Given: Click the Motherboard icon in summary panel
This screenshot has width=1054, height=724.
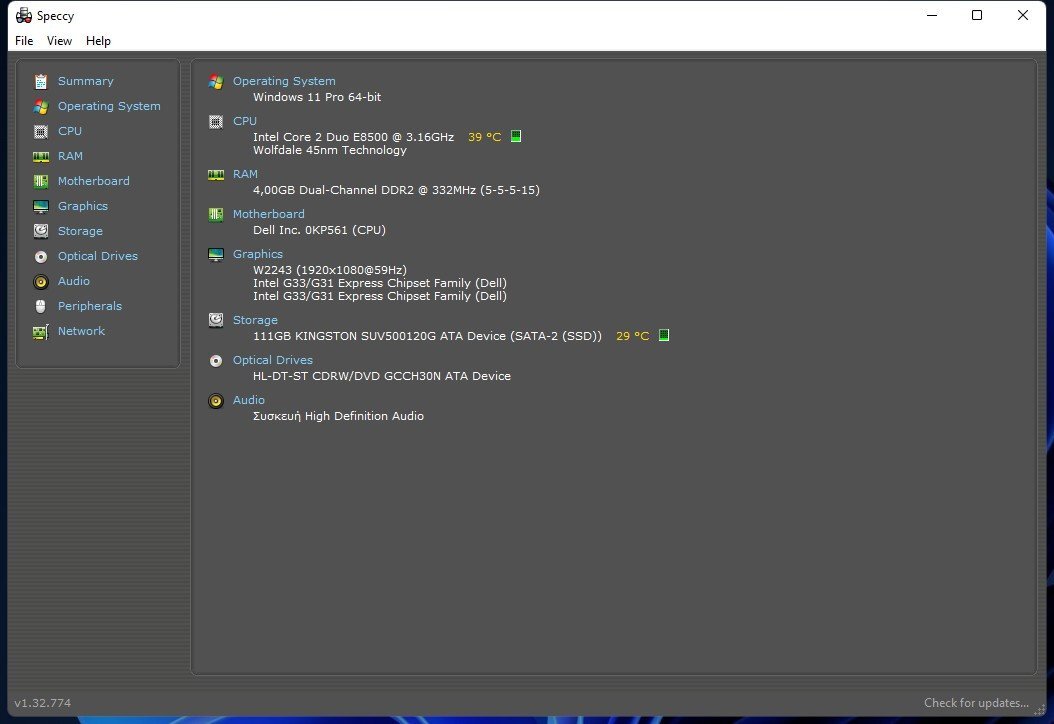Looking at the screenshot, I should coord(216,214).
